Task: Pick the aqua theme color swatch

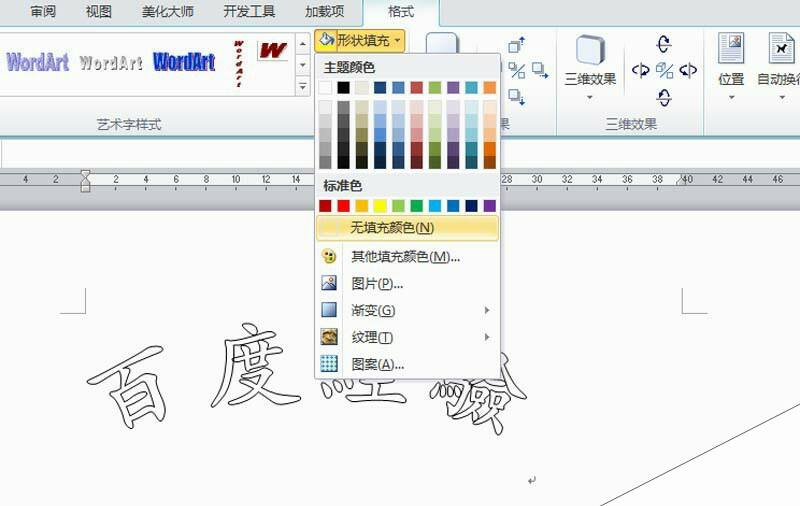Action: point(471,88)
